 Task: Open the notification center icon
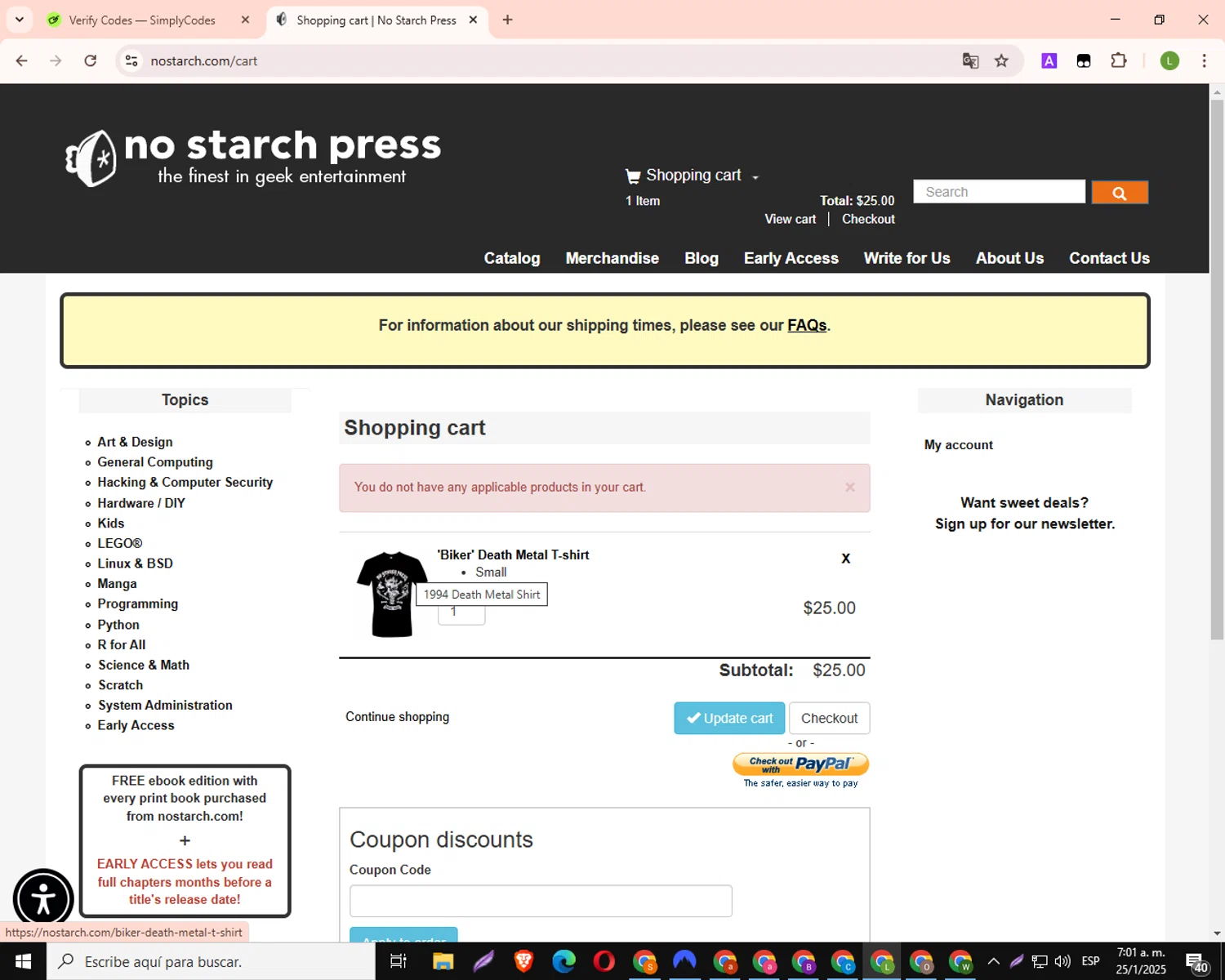[x=1197, y=962]
